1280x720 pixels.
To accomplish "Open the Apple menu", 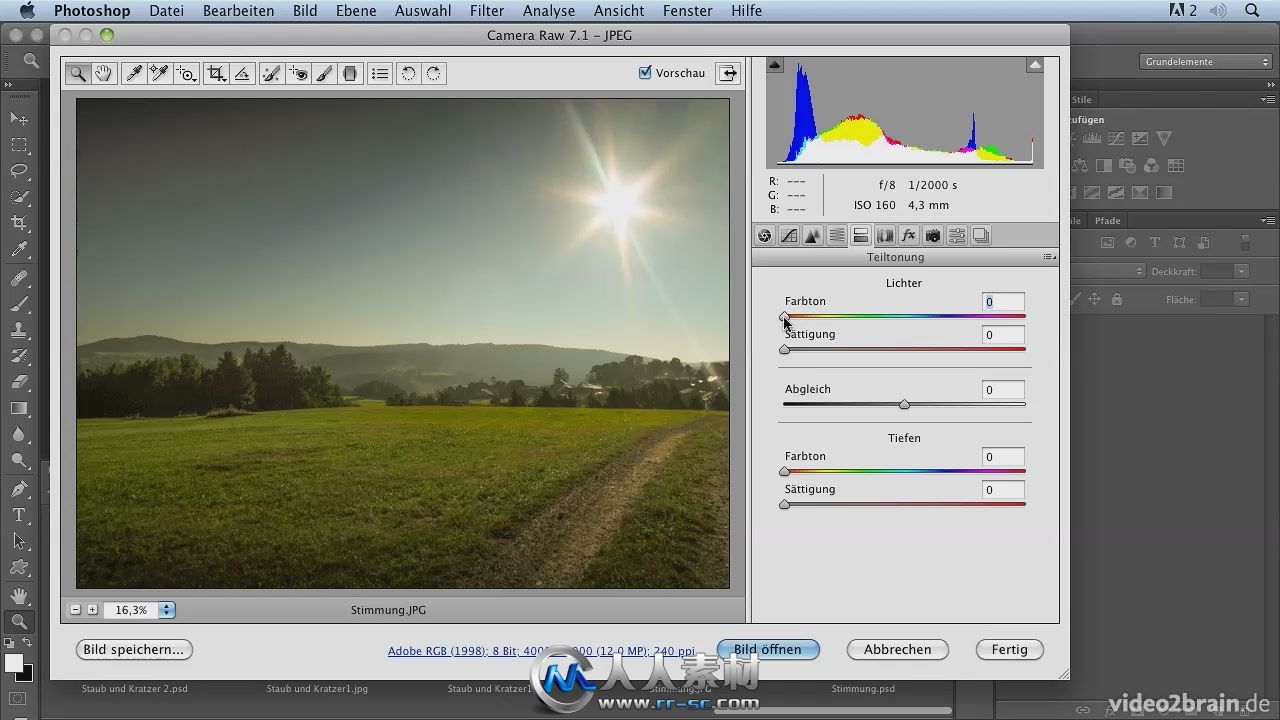I will pos(27,11).
